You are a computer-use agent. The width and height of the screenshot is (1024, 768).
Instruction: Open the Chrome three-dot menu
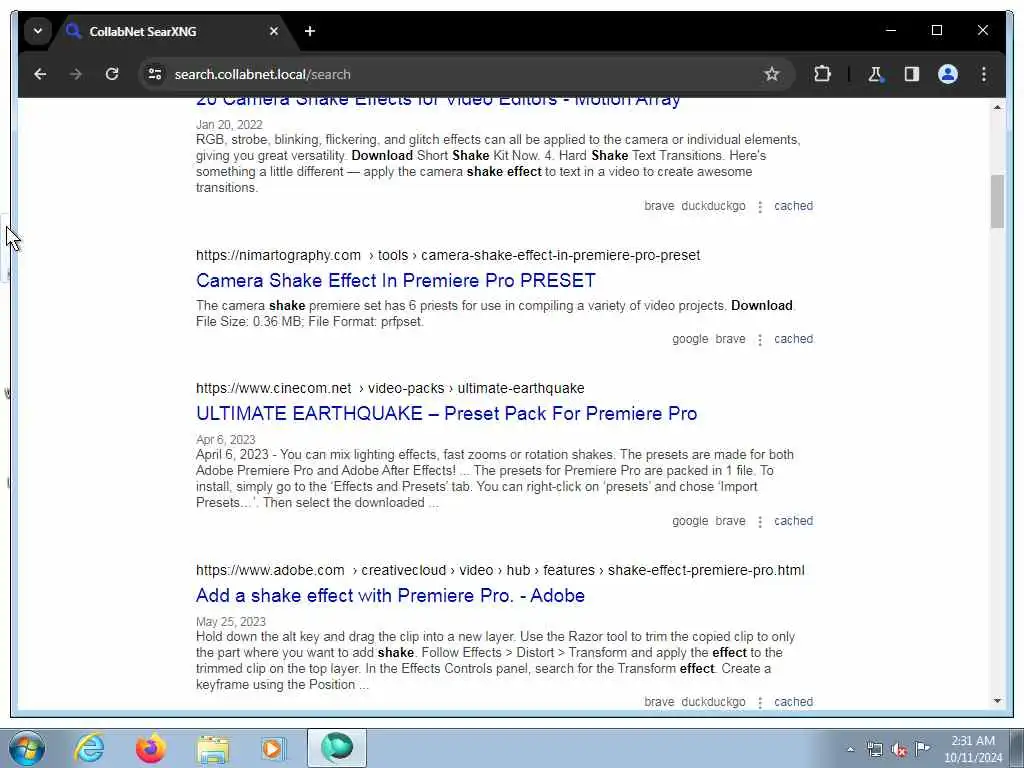pos(984,74)
